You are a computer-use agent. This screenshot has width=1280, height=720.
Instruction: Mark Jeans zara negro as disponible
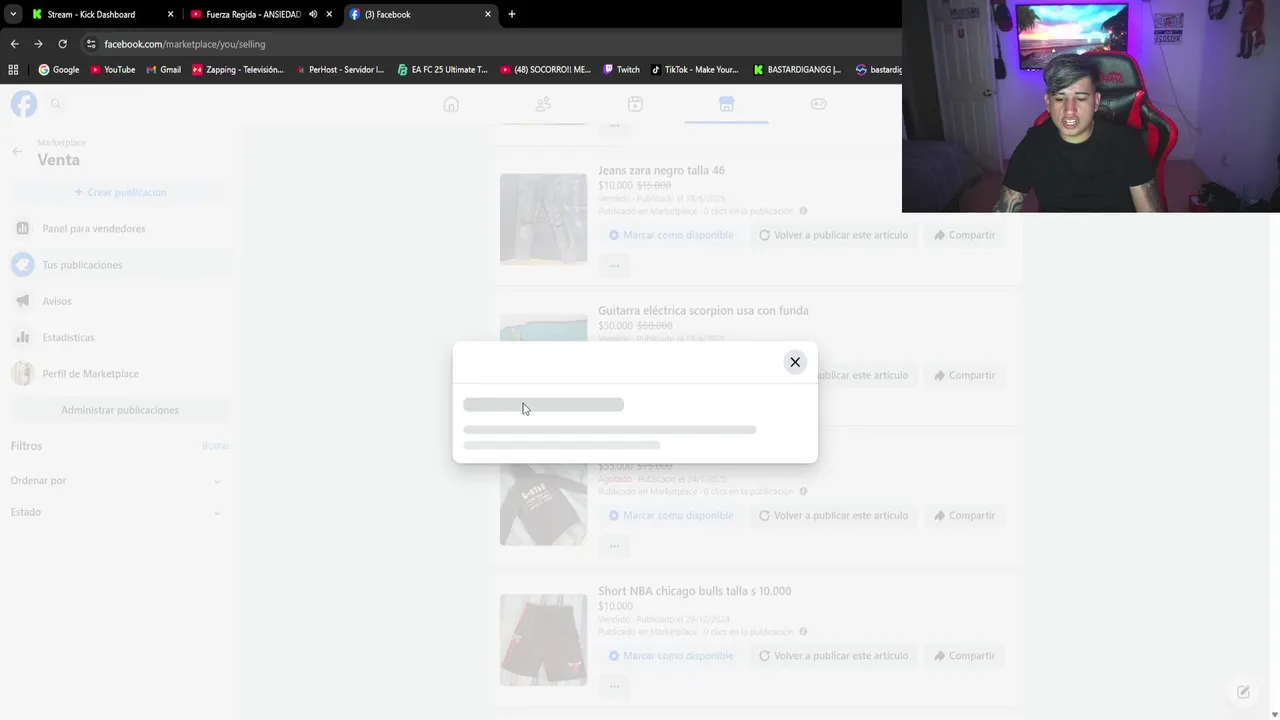pyautogui.click(x=672, y=235)
